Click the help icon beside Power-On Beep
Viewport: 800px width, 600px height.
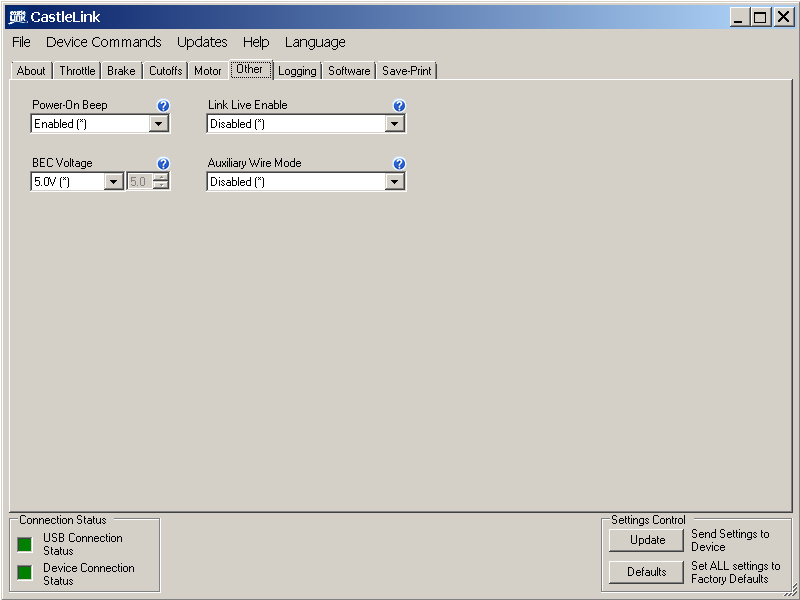pyautogui.click(x=163, y=106)
